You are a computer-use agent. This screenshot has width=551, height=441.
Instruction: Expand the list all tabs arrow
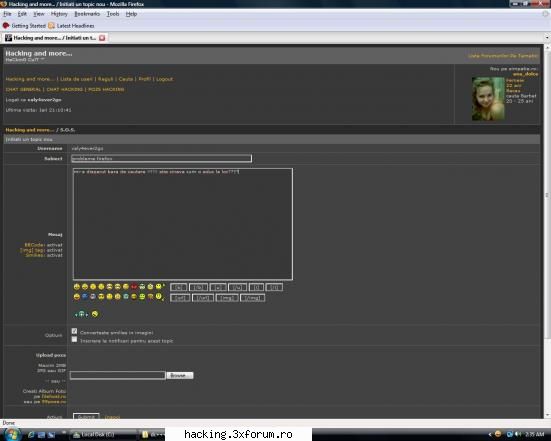[547, 38]
